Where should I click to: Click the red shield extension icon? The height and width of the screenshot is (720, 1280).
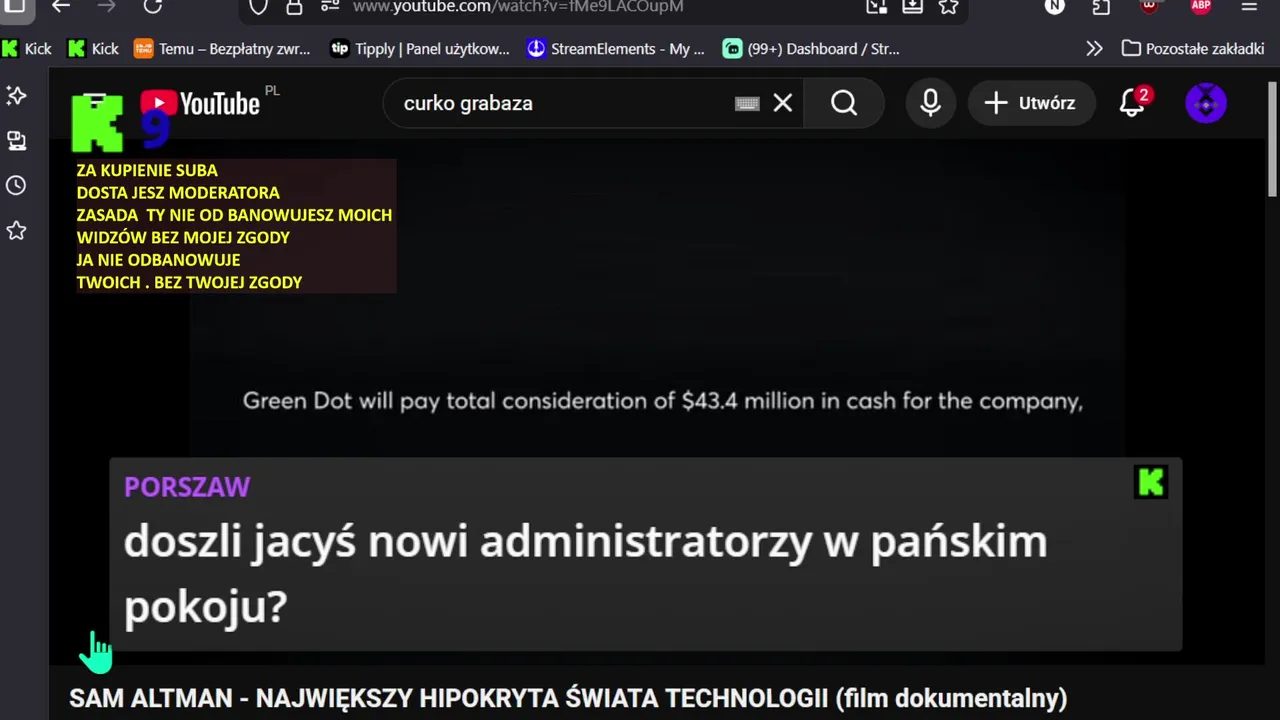[x=1150, y=6]
